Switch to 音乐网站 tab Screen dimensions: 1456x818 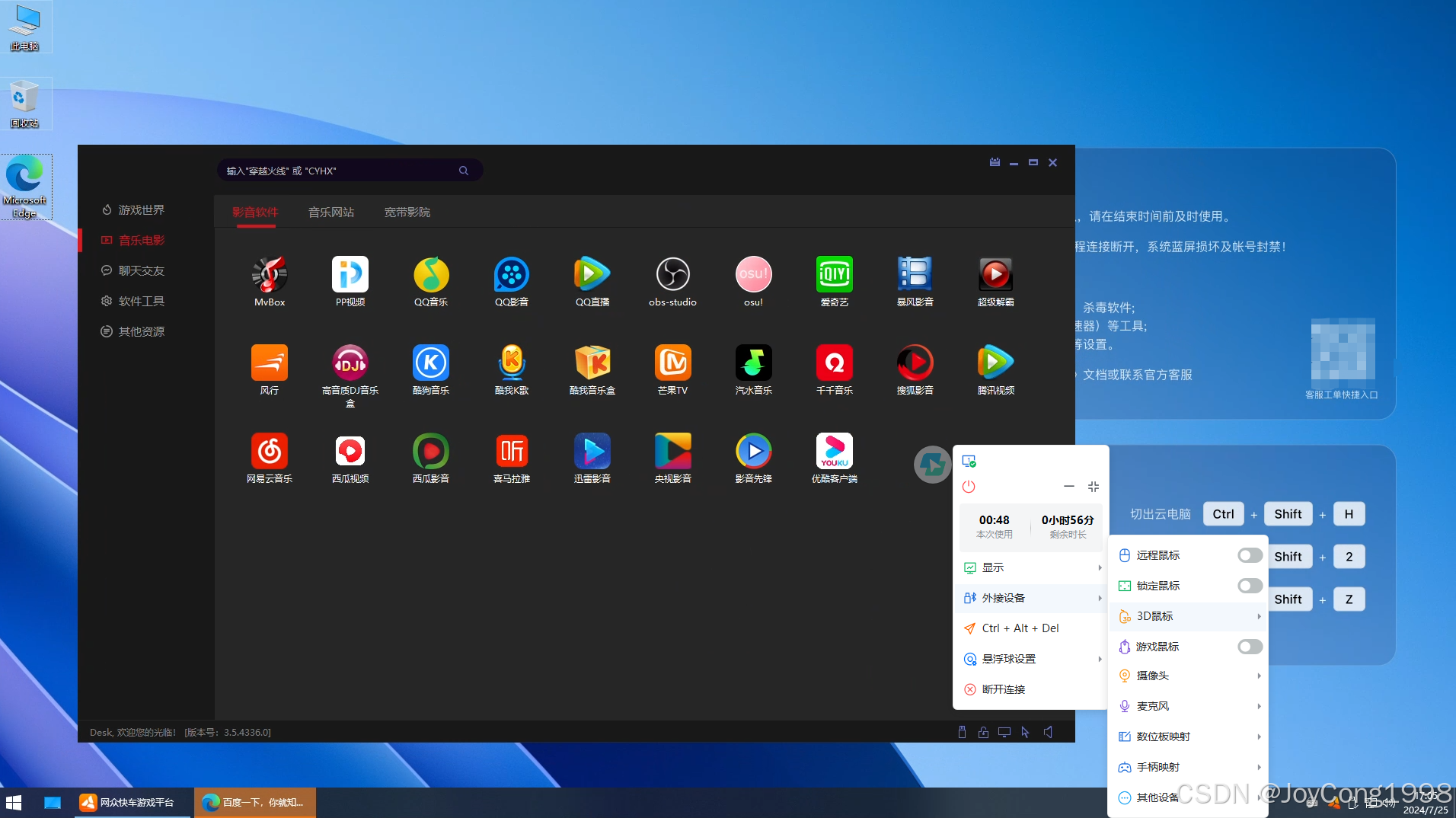tap(331, 212)
